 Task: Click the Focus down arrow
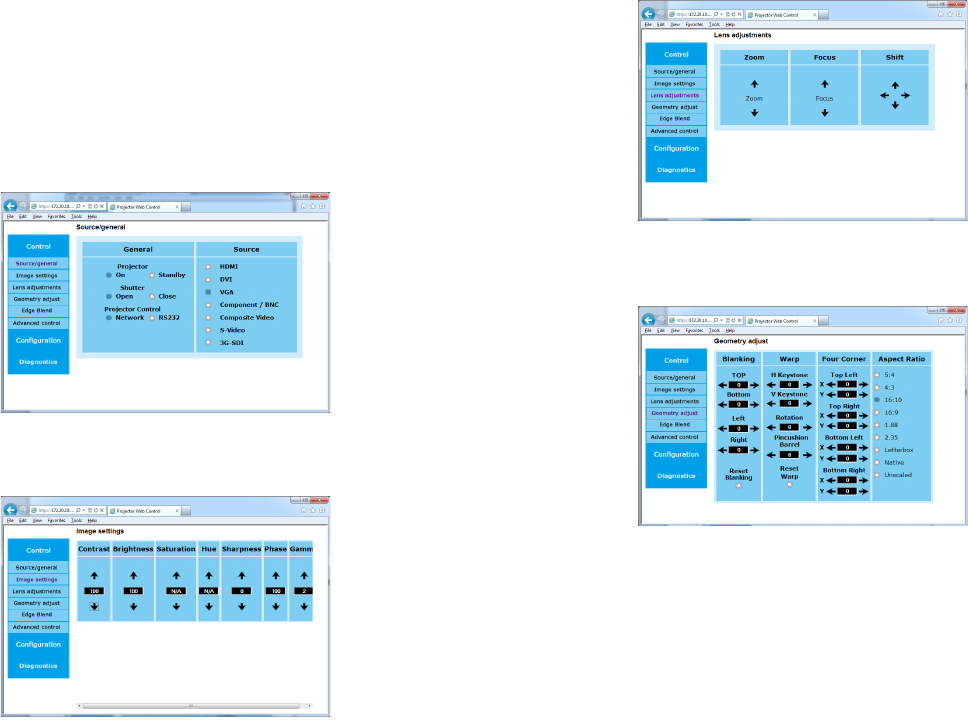coord(825,113)
